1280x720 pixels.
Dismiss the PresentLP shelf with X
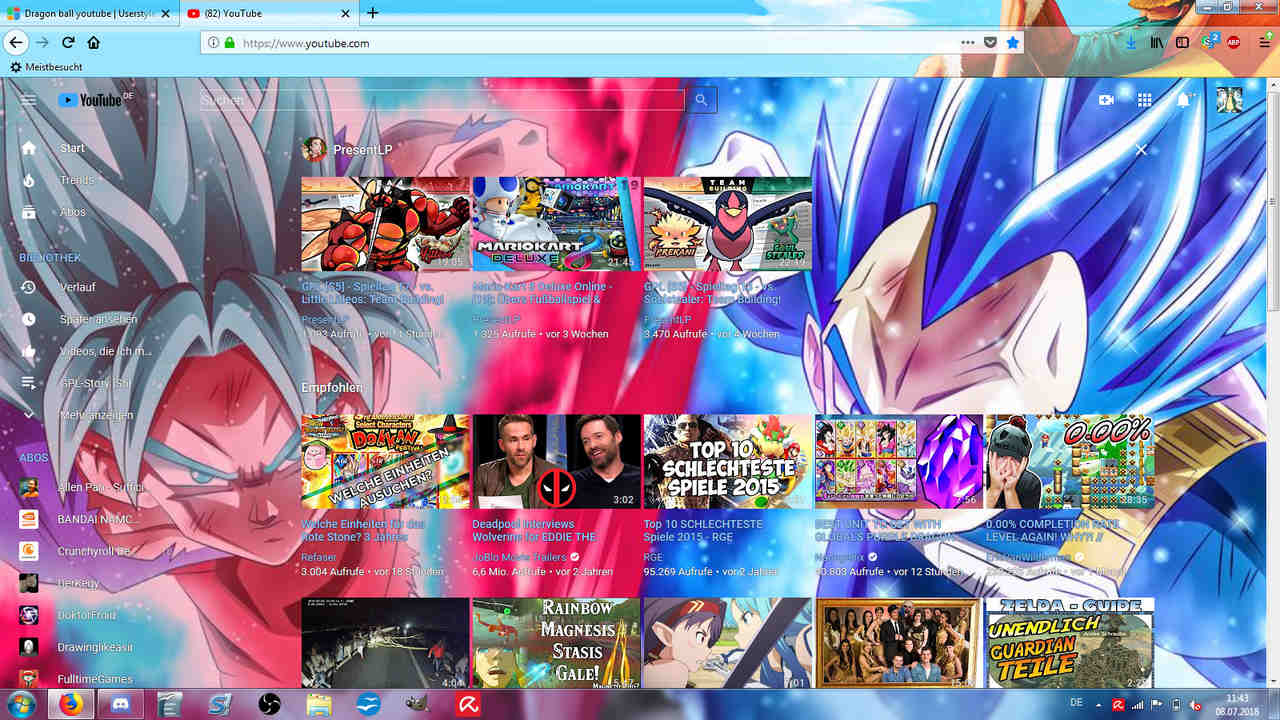[x=1141, y=150]
